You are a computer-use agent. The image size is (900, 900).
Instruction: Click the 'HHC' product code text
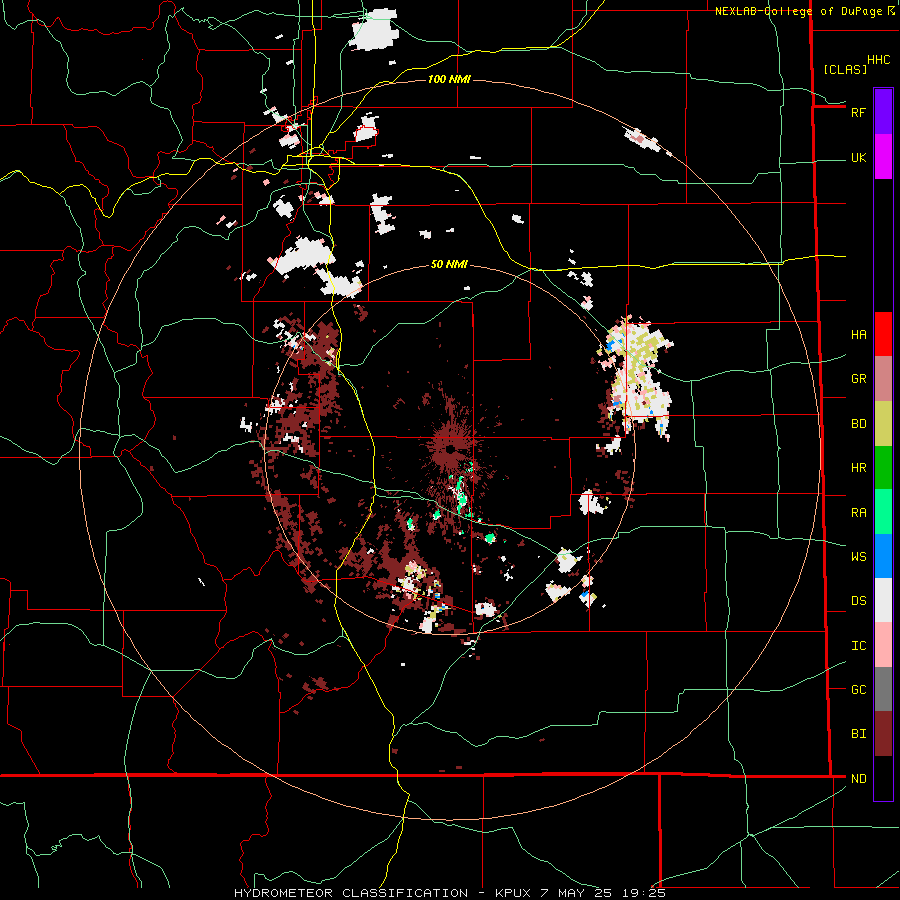pyautogui.click(x=878, y=60)
